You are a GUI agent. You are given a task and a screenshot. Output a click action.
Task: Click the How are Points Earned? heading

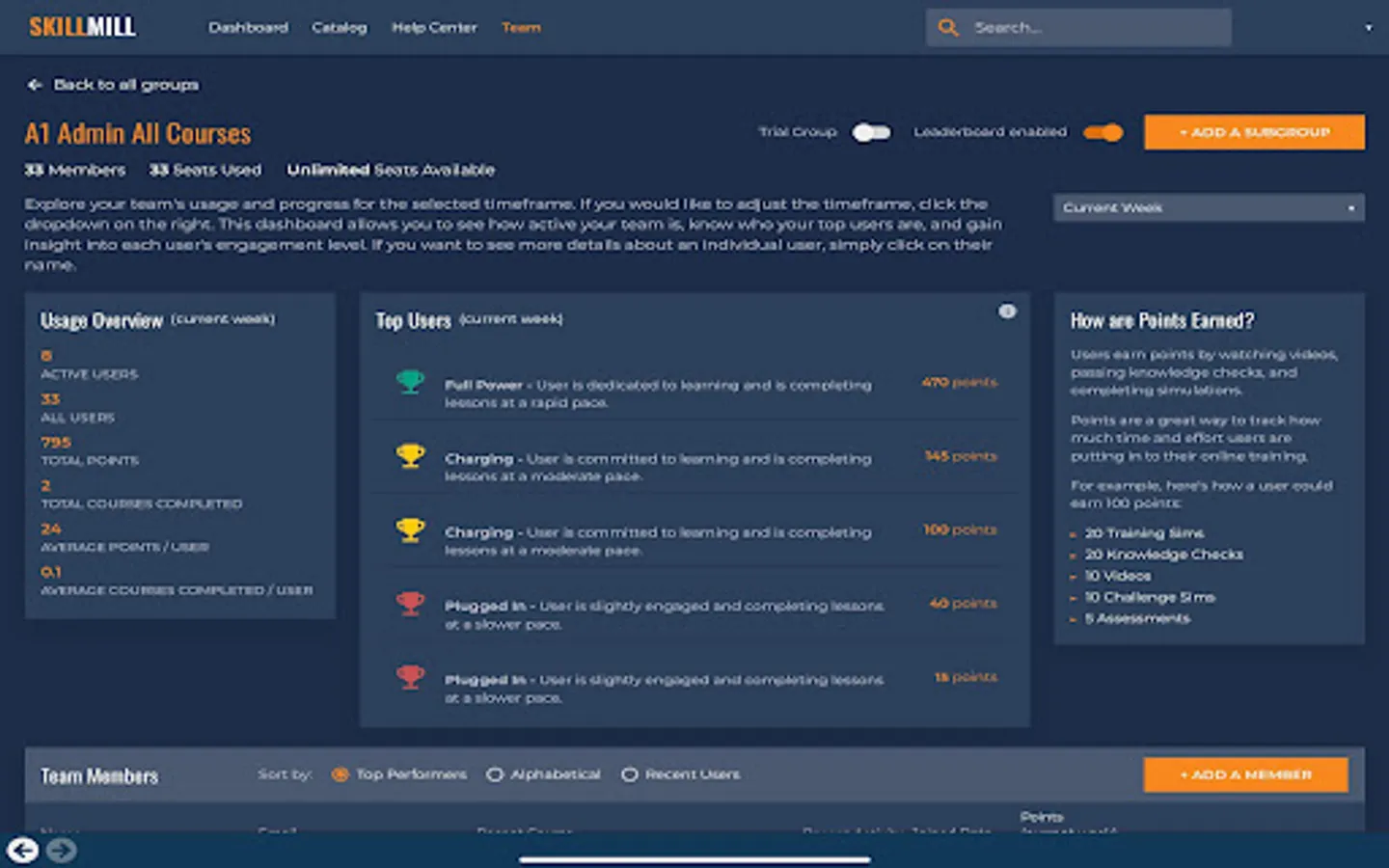1162,320
